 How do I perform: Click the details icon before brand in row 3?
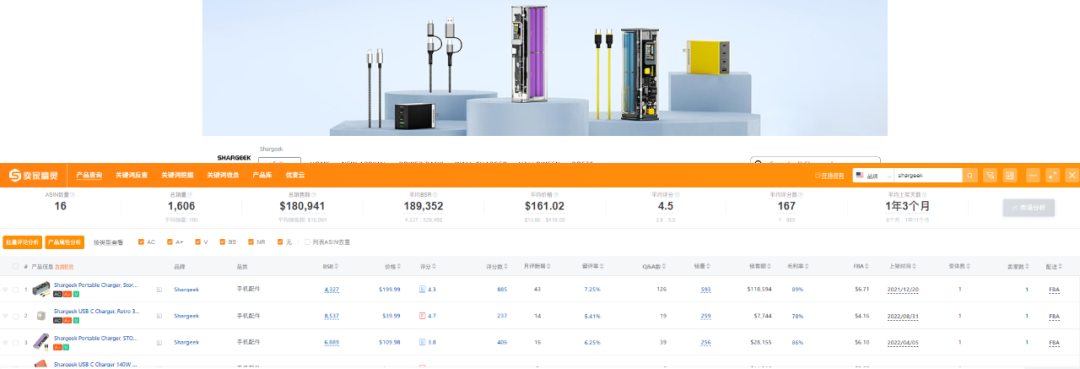coord(159,342)
